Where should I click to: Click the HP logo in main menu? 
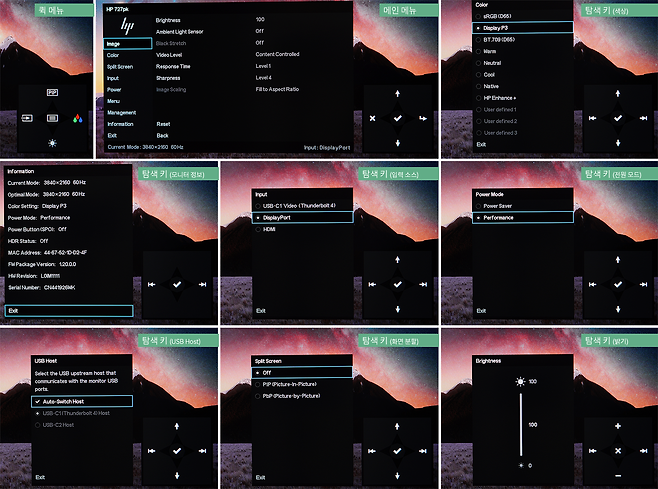125,26
